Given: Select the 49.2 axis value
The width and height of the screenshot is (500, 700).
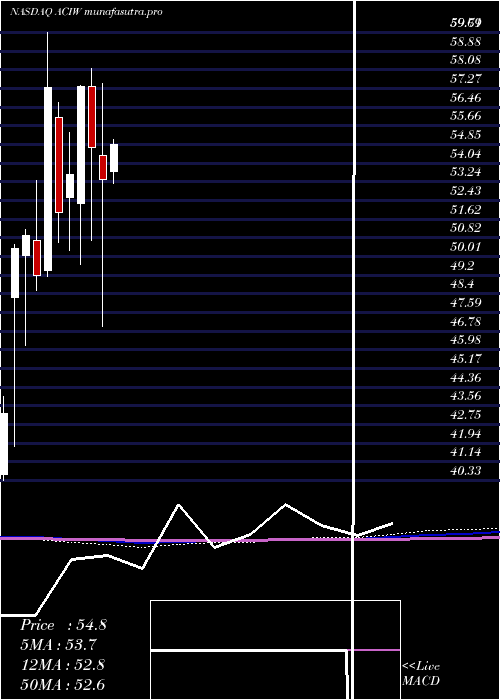Looking at the screenshot, I should pyautogui.click(x=463, y=266).
